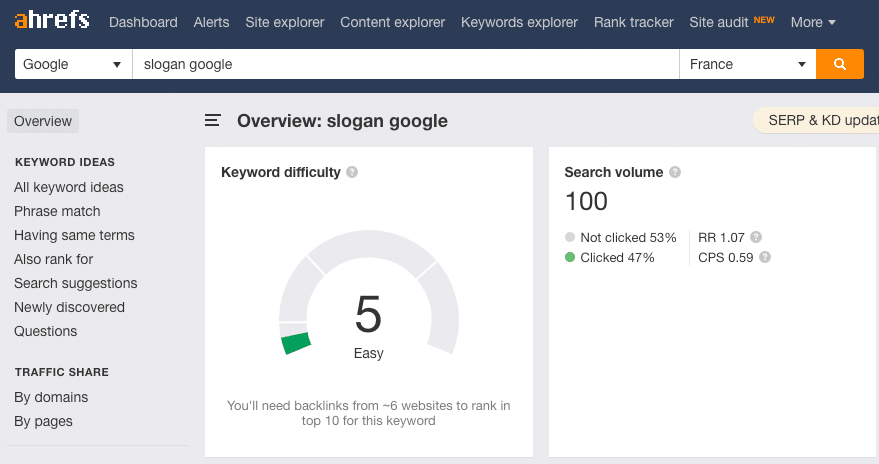Open Questions report
This screenshot has width=879, height=464.
[45, 331]
